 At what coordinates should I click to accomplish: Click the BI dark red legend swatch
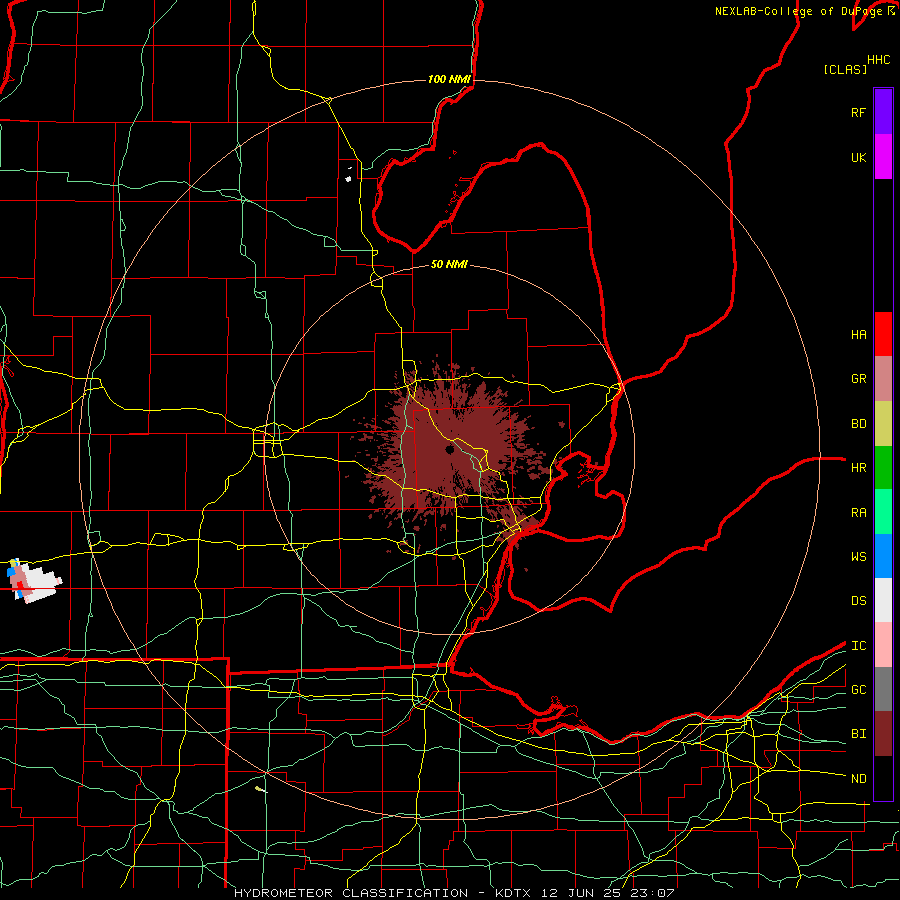tap(883, 734)
